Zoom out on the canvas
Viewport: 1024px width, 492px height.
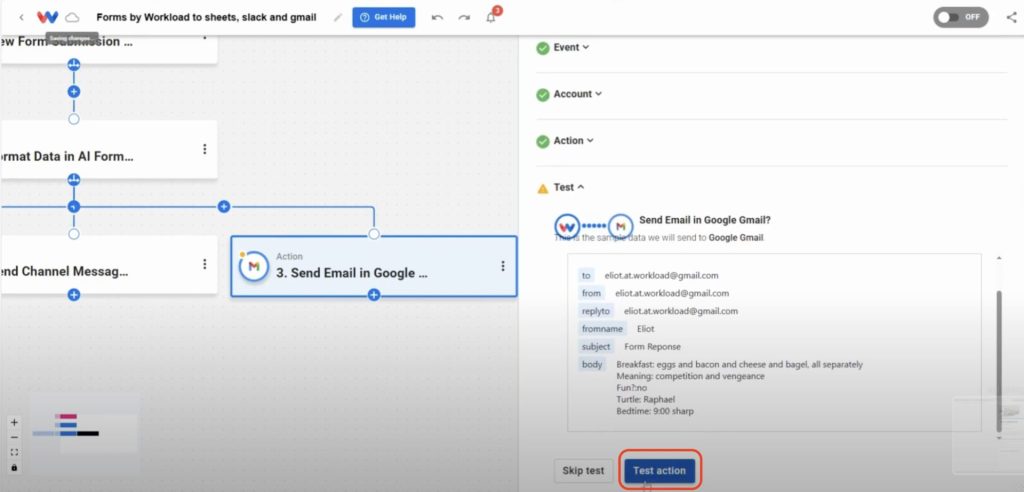pos(14,437)
